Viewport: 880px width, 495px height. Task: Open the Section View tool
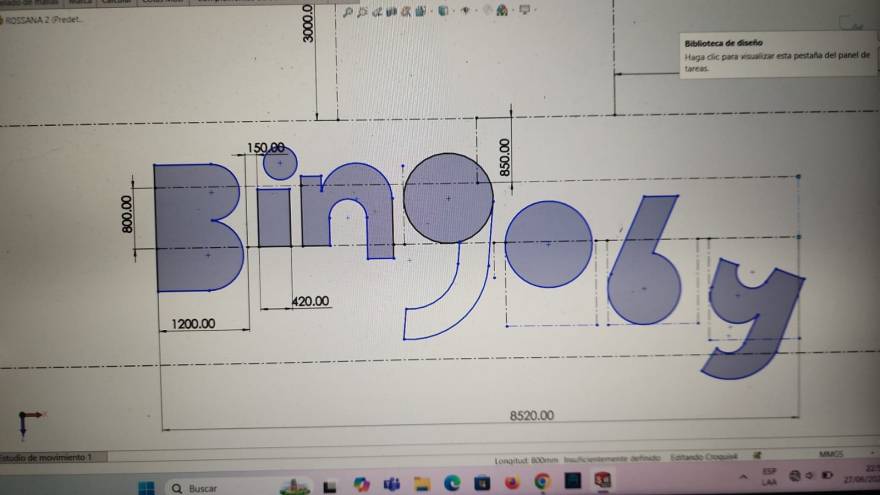click(393, 13)
